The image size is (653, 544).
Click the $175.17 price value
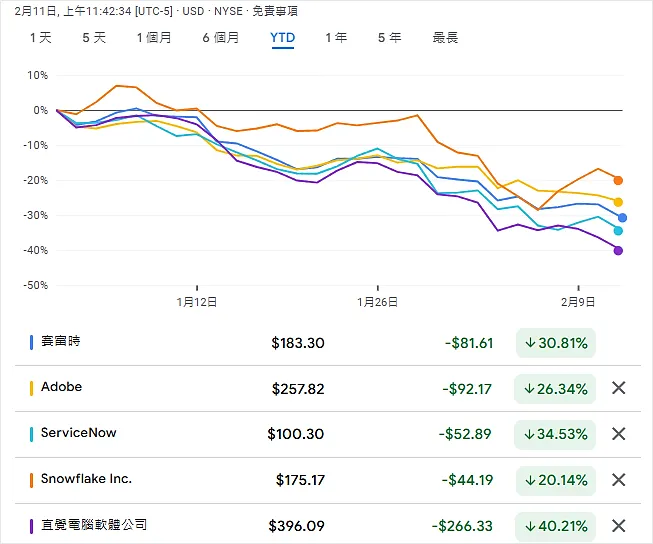click(x=300, y=480)
